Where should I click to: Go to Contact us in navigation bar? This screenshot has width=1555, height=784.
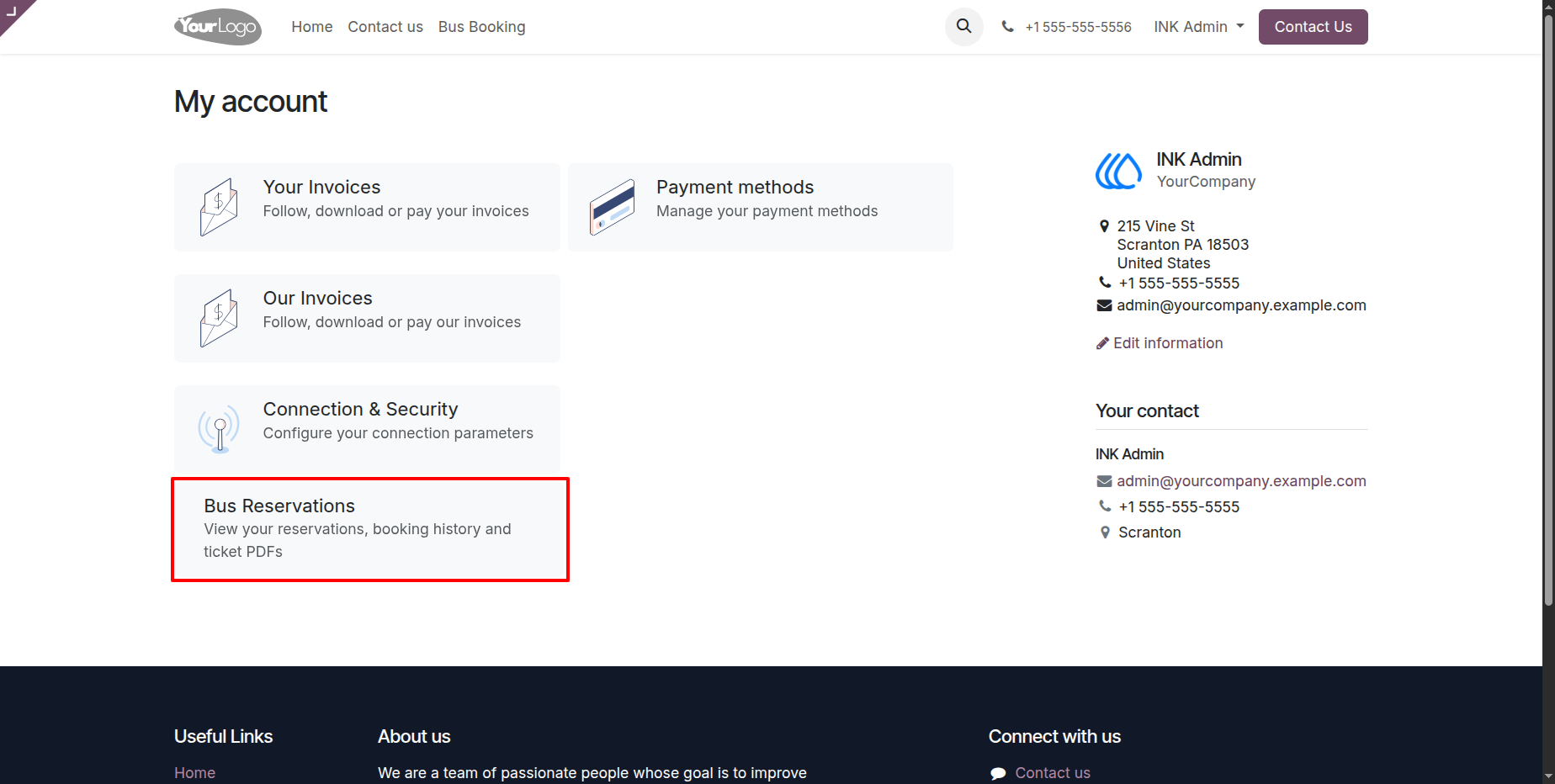[x=385, y=27]
